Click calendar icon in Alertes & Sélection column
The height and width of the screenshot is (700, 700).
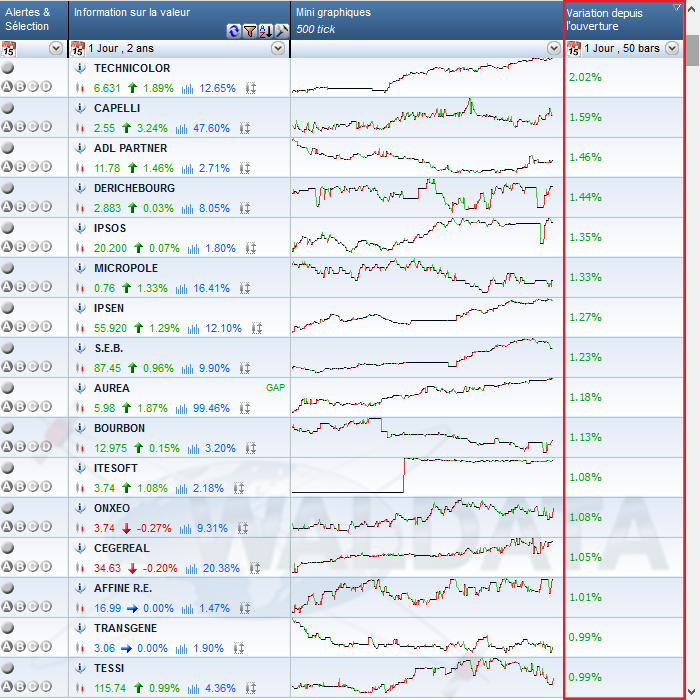8,48
